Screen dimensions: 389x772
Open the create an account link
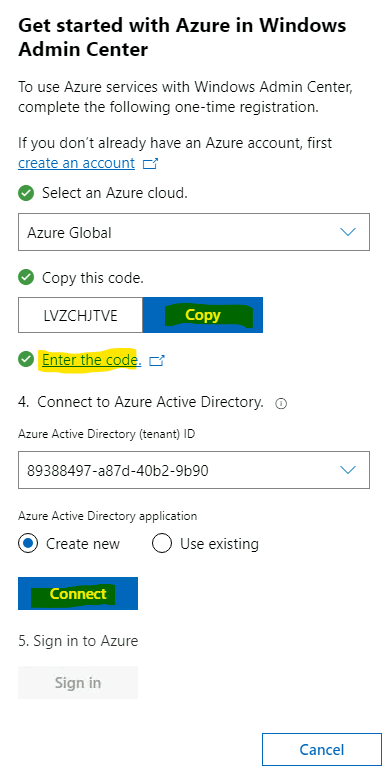tap(76, 163)
